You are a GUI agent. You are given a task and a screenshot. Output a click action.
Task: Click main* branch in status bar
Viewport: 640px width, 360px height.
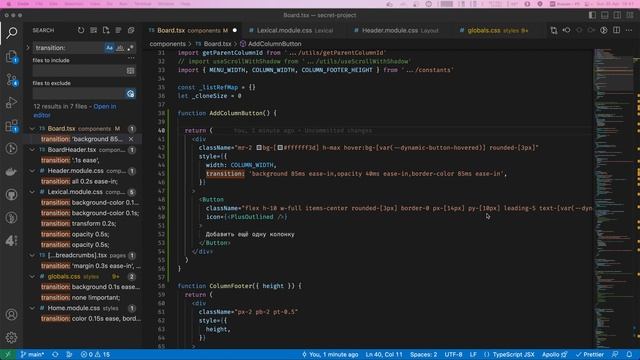click(x=33, y=354)
